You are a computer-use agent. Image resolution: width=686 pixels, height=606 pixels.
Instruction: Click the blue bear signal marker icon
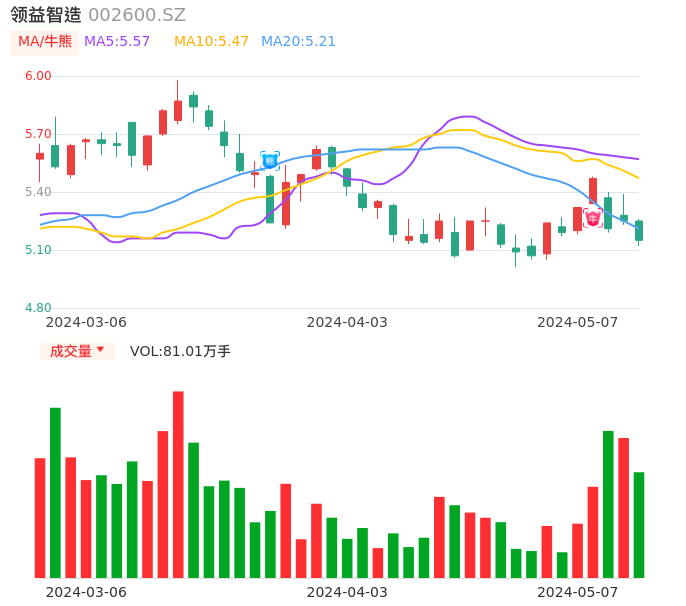(269, 161)
